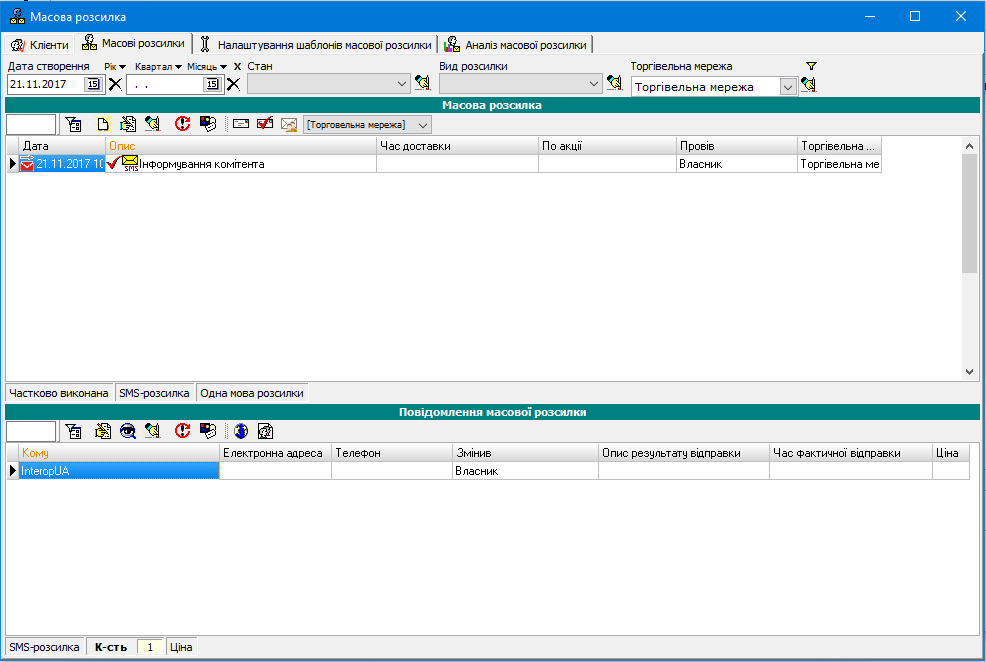Sort by the Час доставки column header

[x=457, y=146]
